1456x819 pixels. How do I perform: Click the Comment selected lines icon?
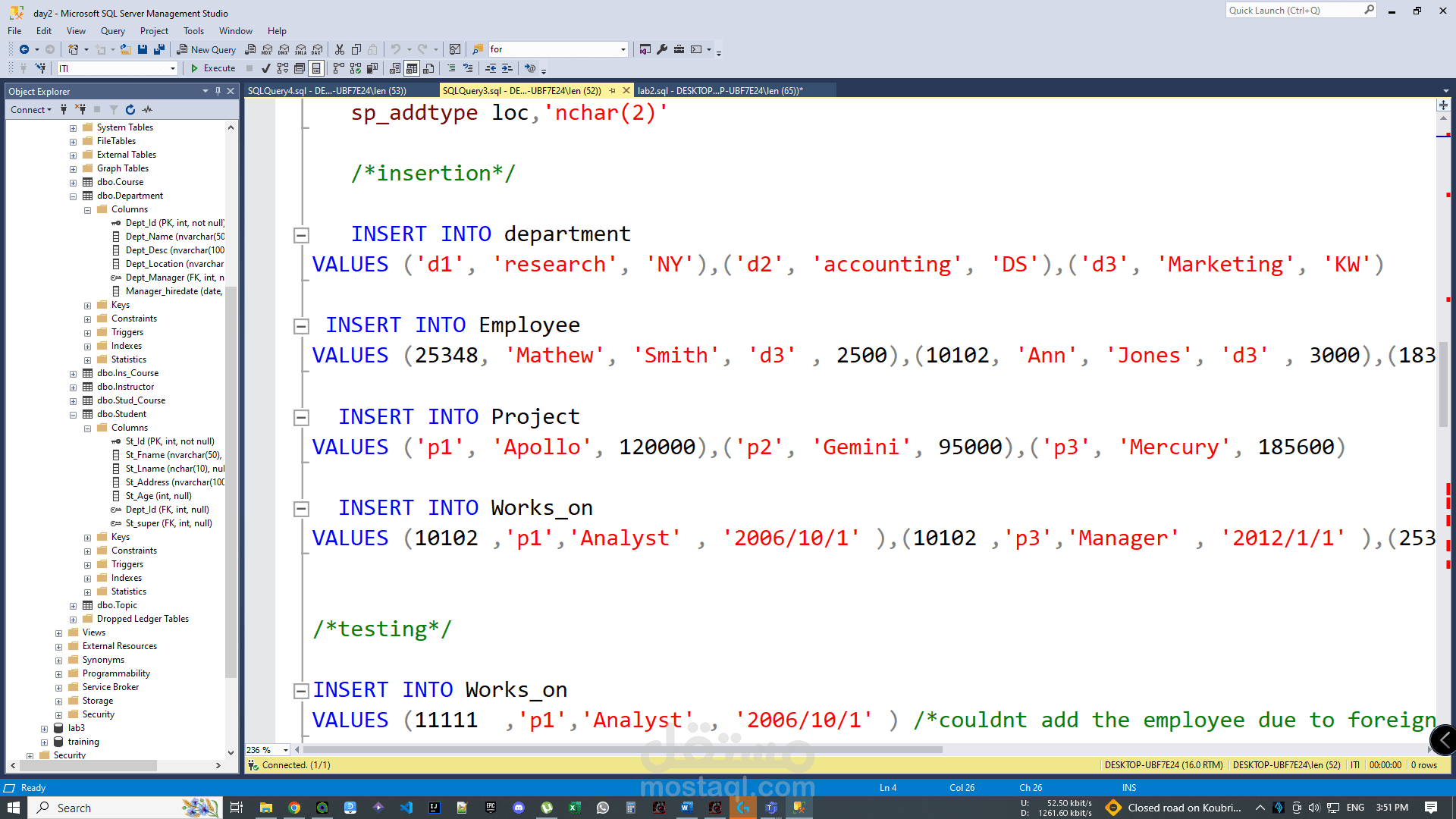[451, 68]
